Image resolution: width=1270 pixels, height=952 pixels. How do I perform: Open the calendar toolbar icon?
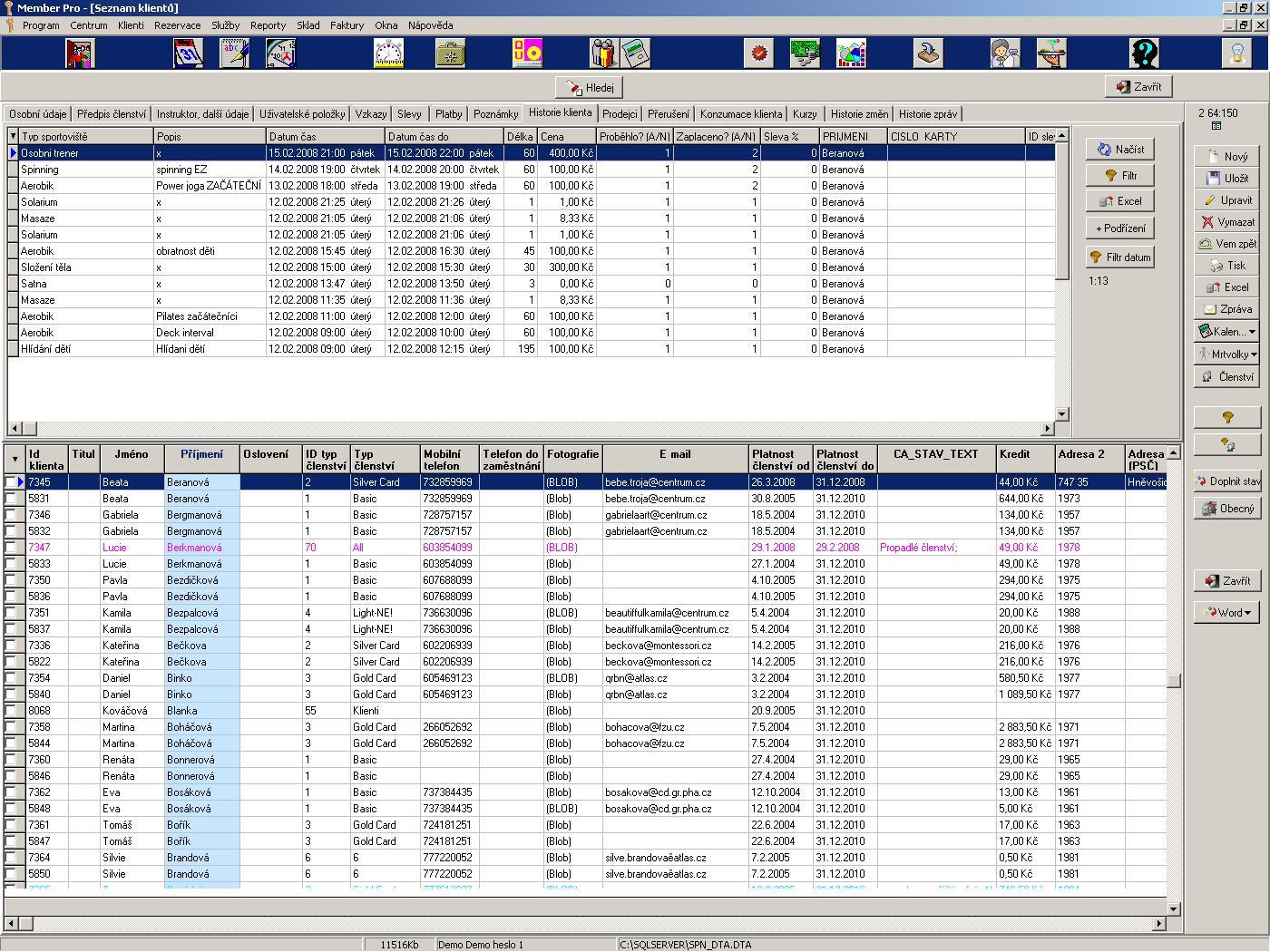188,53
